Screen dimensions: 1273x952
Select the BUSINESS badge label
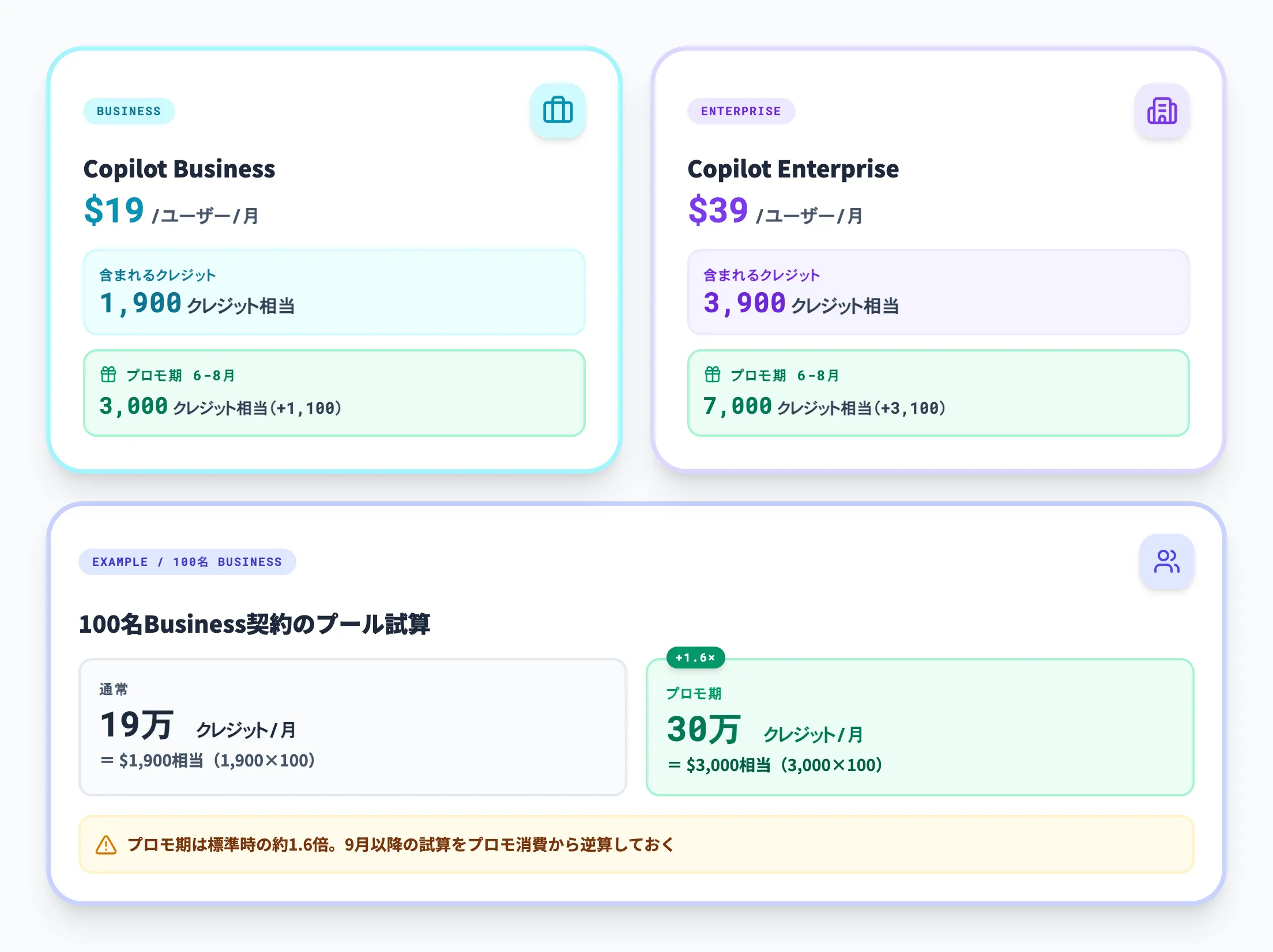[x=129, y=111]
